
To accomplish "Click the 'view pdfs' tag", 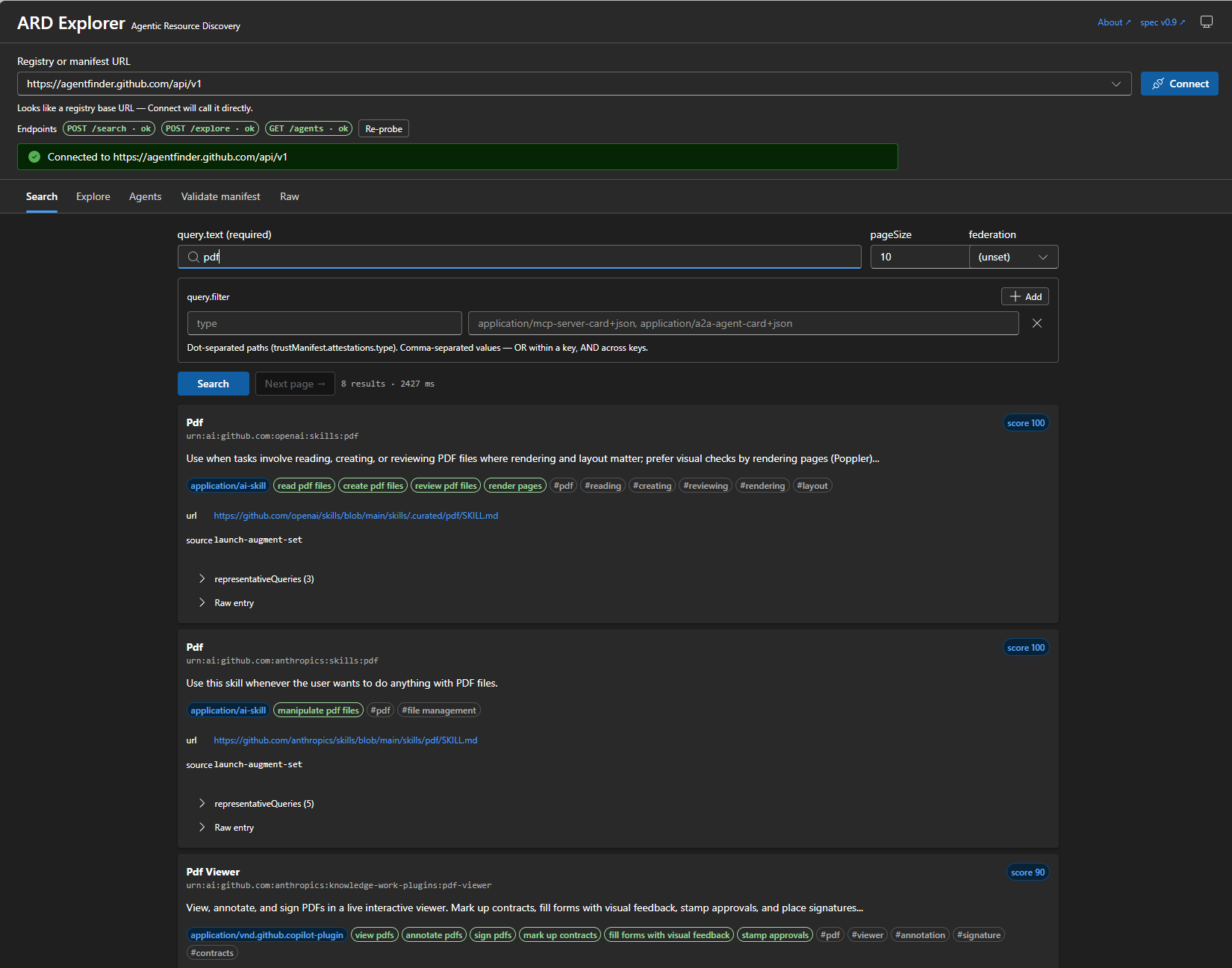I will [375, 935].
